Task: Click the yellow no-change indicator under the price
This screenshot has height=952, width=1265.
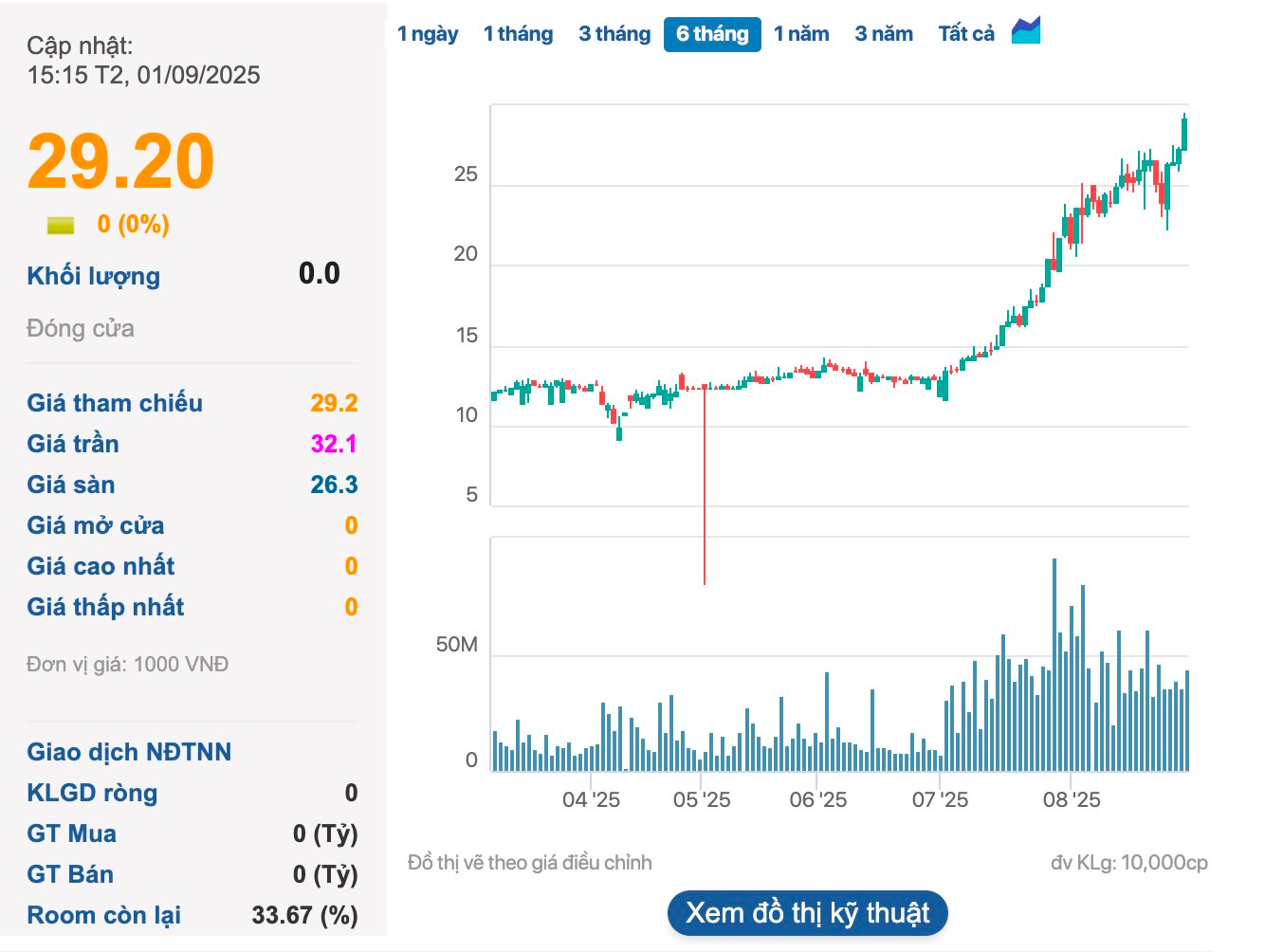Action: click(61, 225)
